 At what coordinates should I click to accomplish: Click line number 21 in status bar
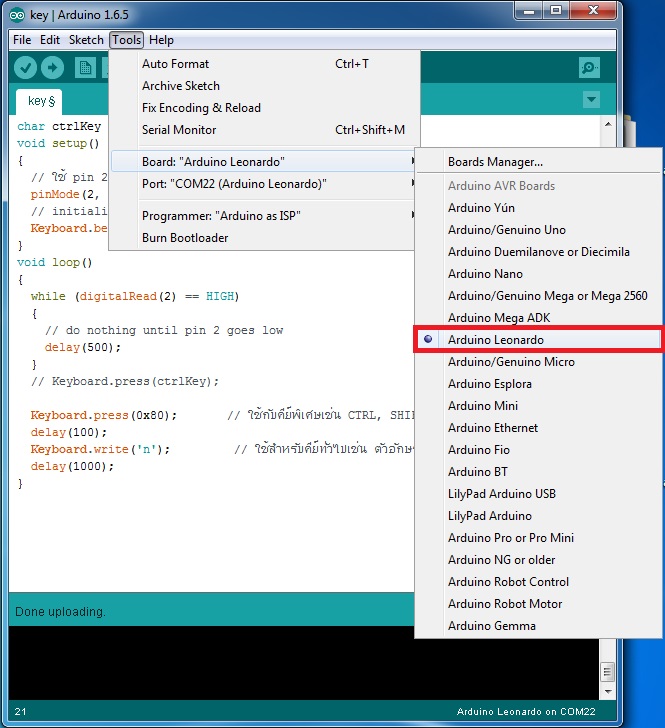coord(20,712)
